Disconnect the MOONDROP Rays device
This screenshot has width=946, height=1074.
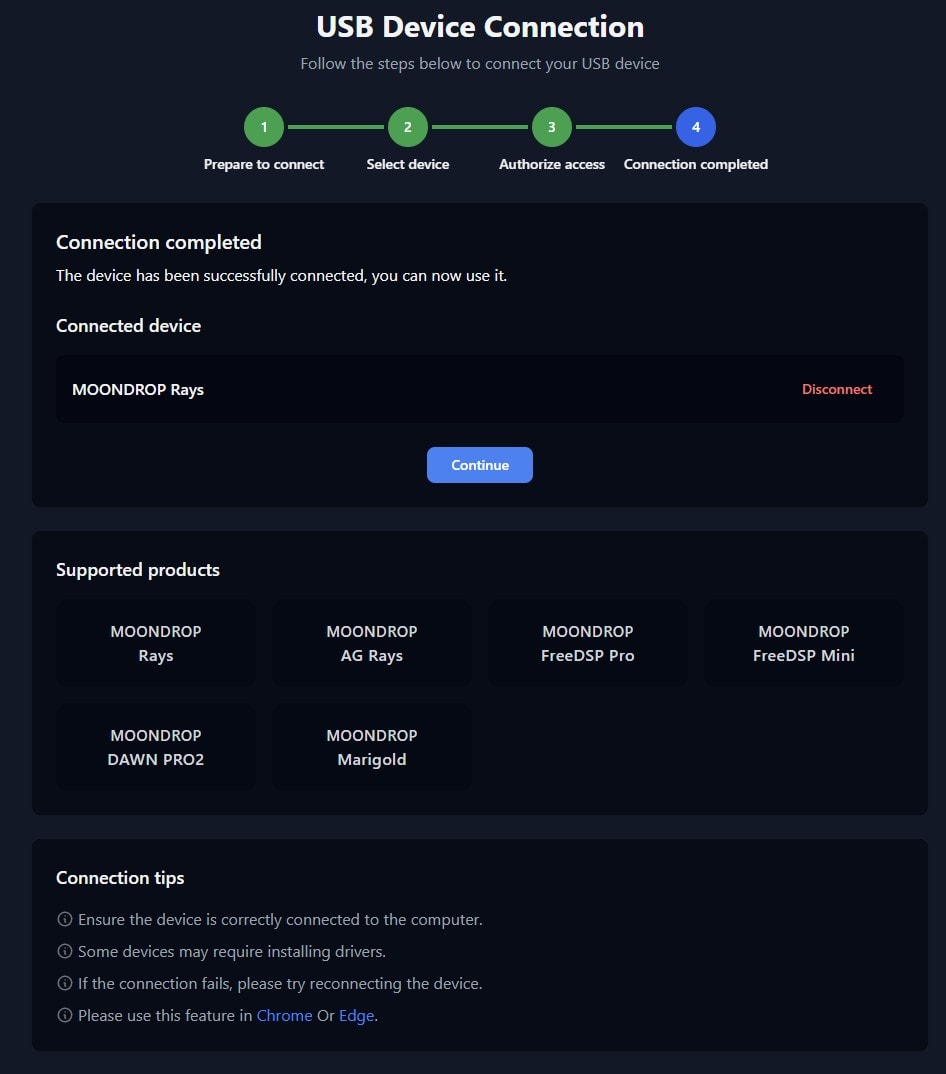837,389
